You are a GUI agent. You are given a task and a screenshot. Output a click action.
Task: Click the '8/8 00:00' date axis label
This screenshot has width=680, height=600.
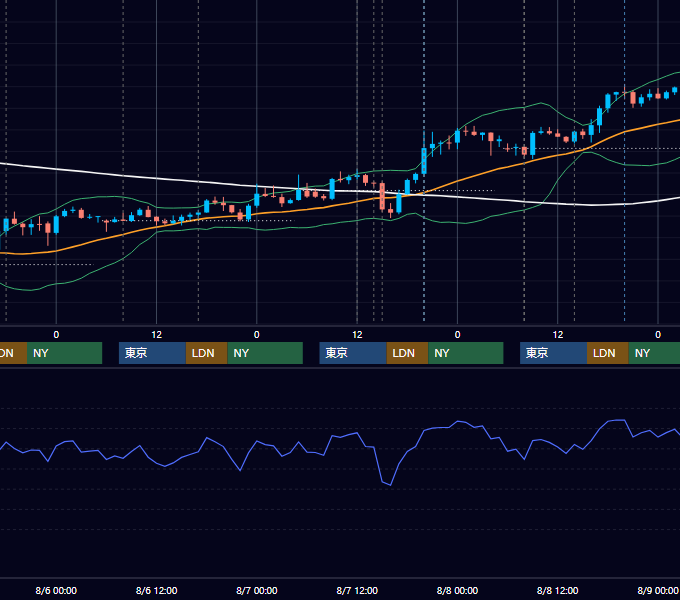click(457, 590)
